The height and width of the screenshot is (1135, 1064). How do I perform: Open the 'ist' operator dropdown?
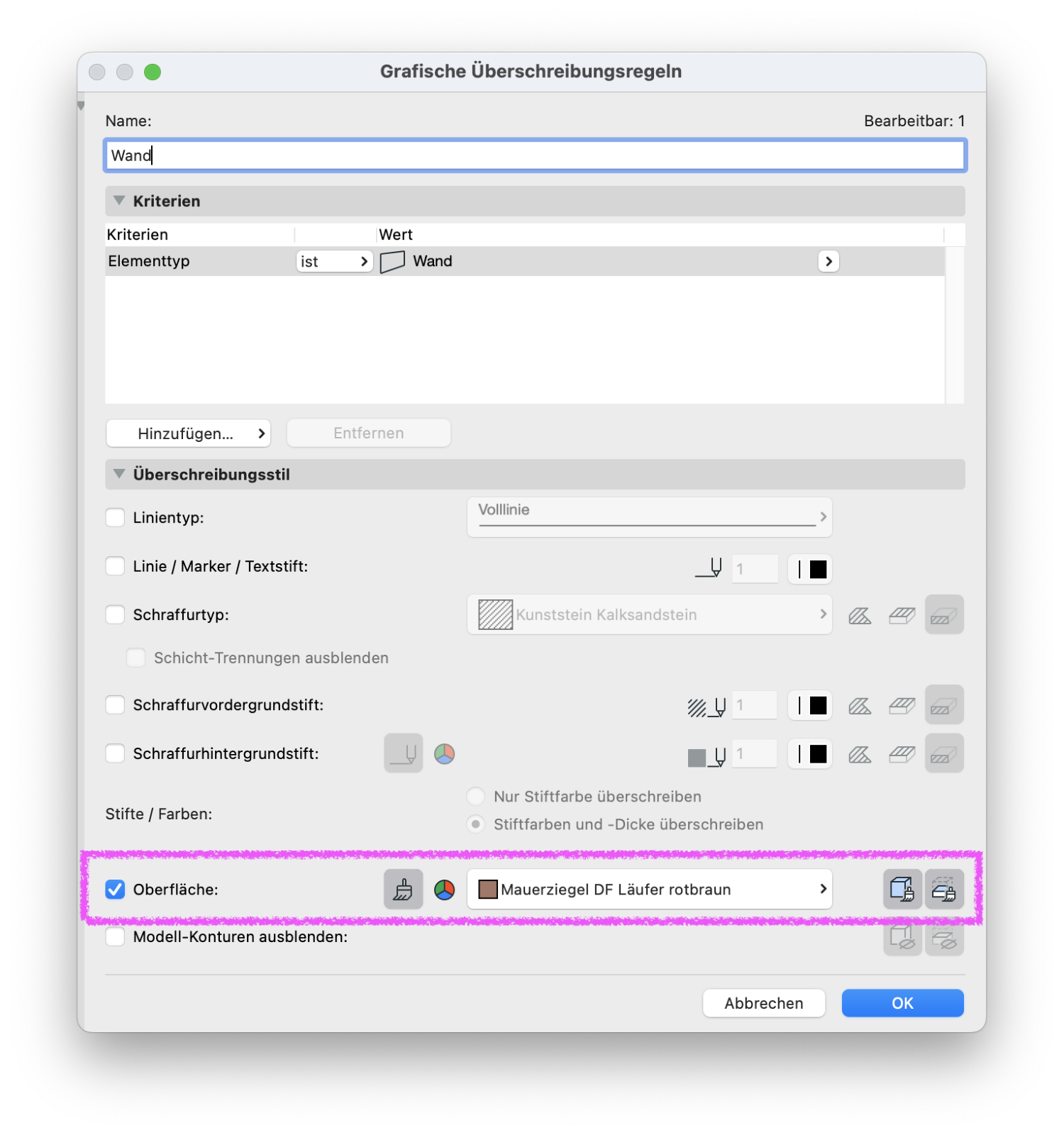(x=334, y=261)
